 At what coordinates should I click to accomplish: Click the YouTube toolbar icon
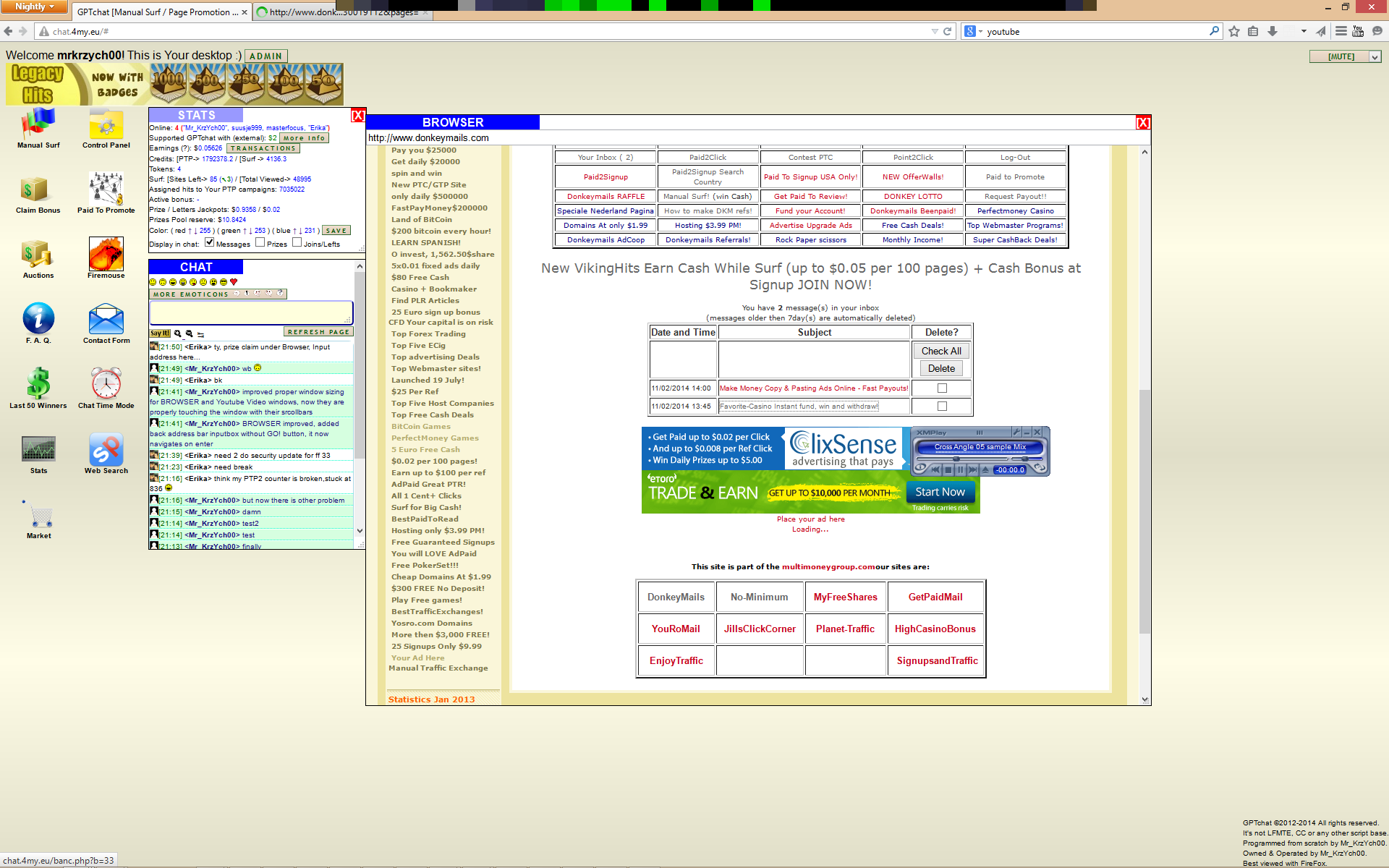pyautogui.click(x=1358, y=31)
